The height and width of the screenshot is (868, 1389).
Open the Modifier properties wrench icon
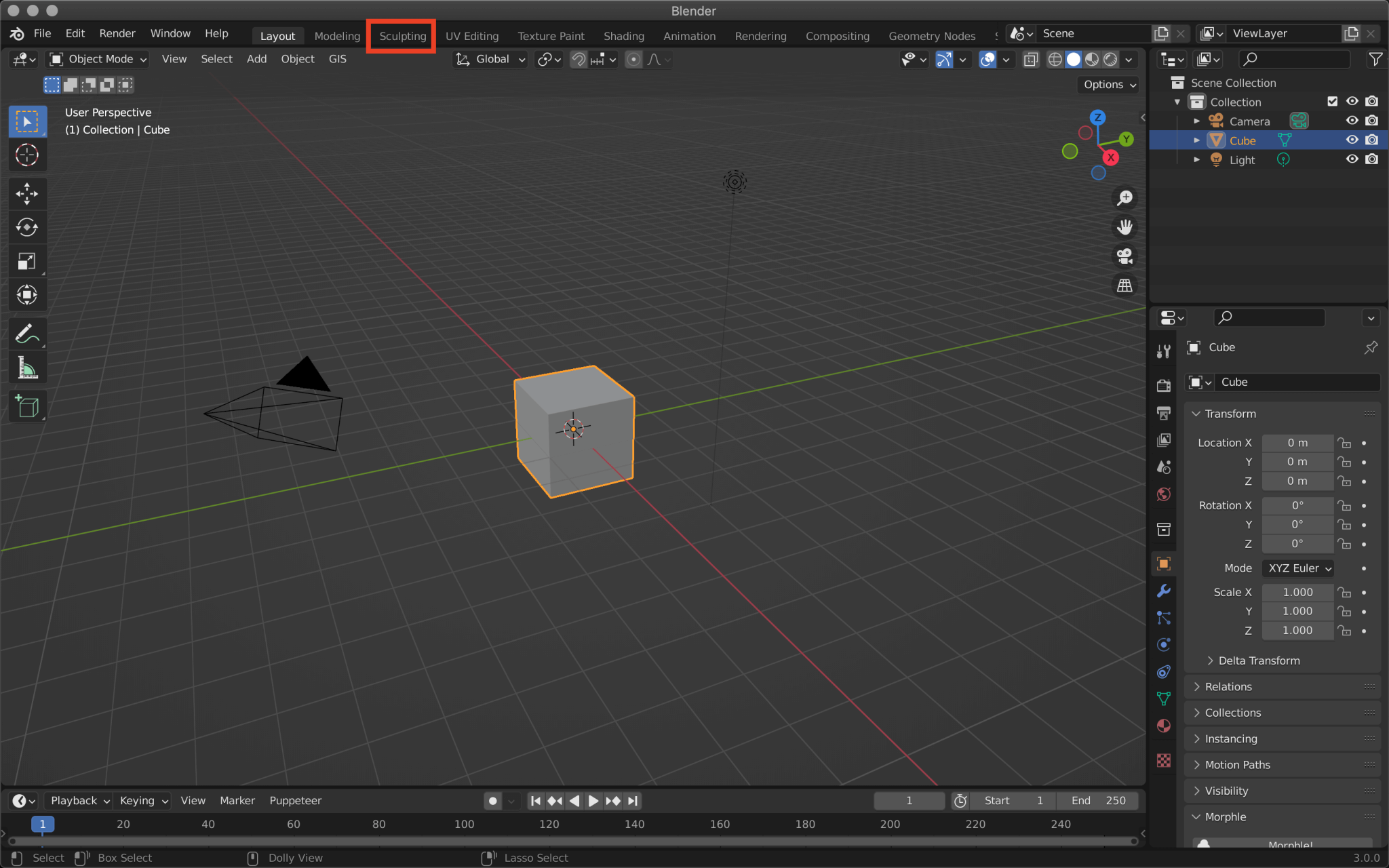(x=1164, y=591)
